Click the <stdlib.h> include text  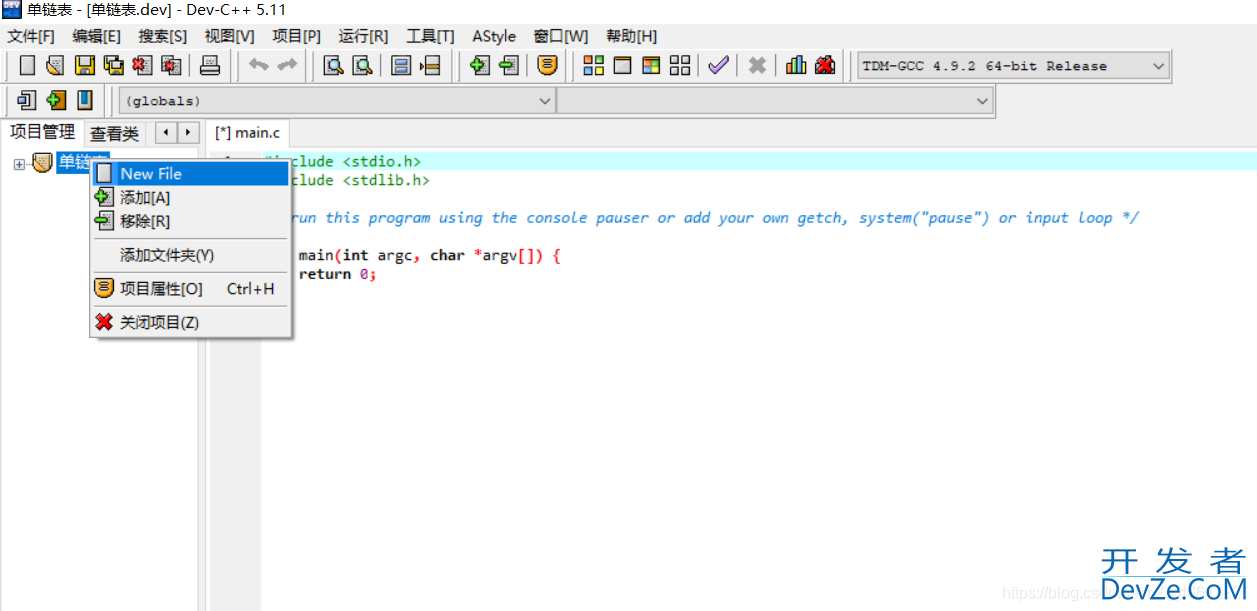tap(386, 180)
